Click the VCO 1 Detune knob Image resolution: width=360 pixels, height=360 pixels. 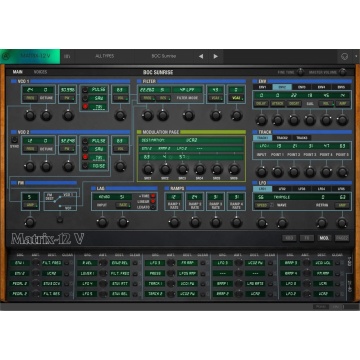(x=46, y=116)
